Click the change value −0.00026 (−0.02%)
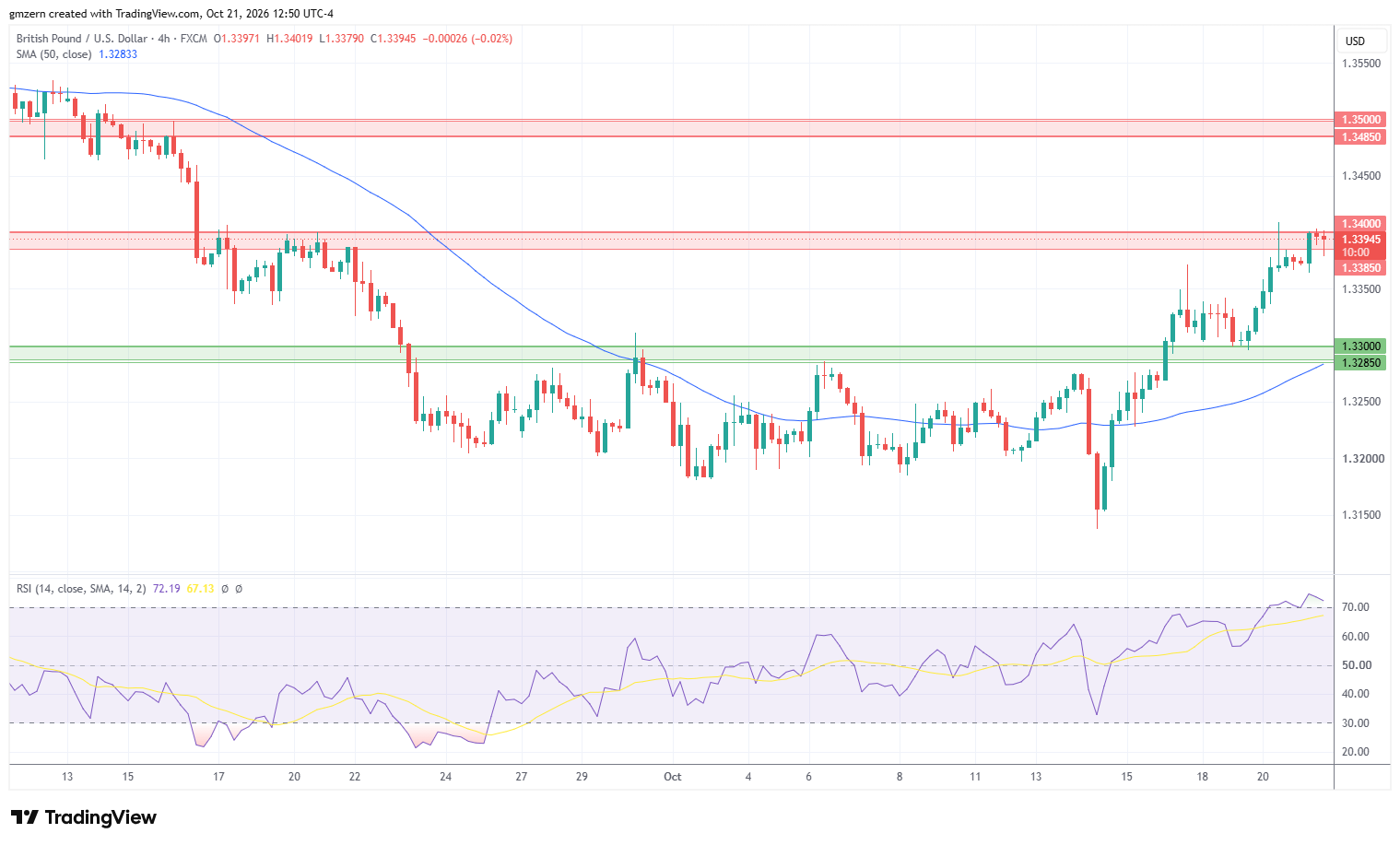The width and height of the screenshot is (1400, 845). pos(467,39)
